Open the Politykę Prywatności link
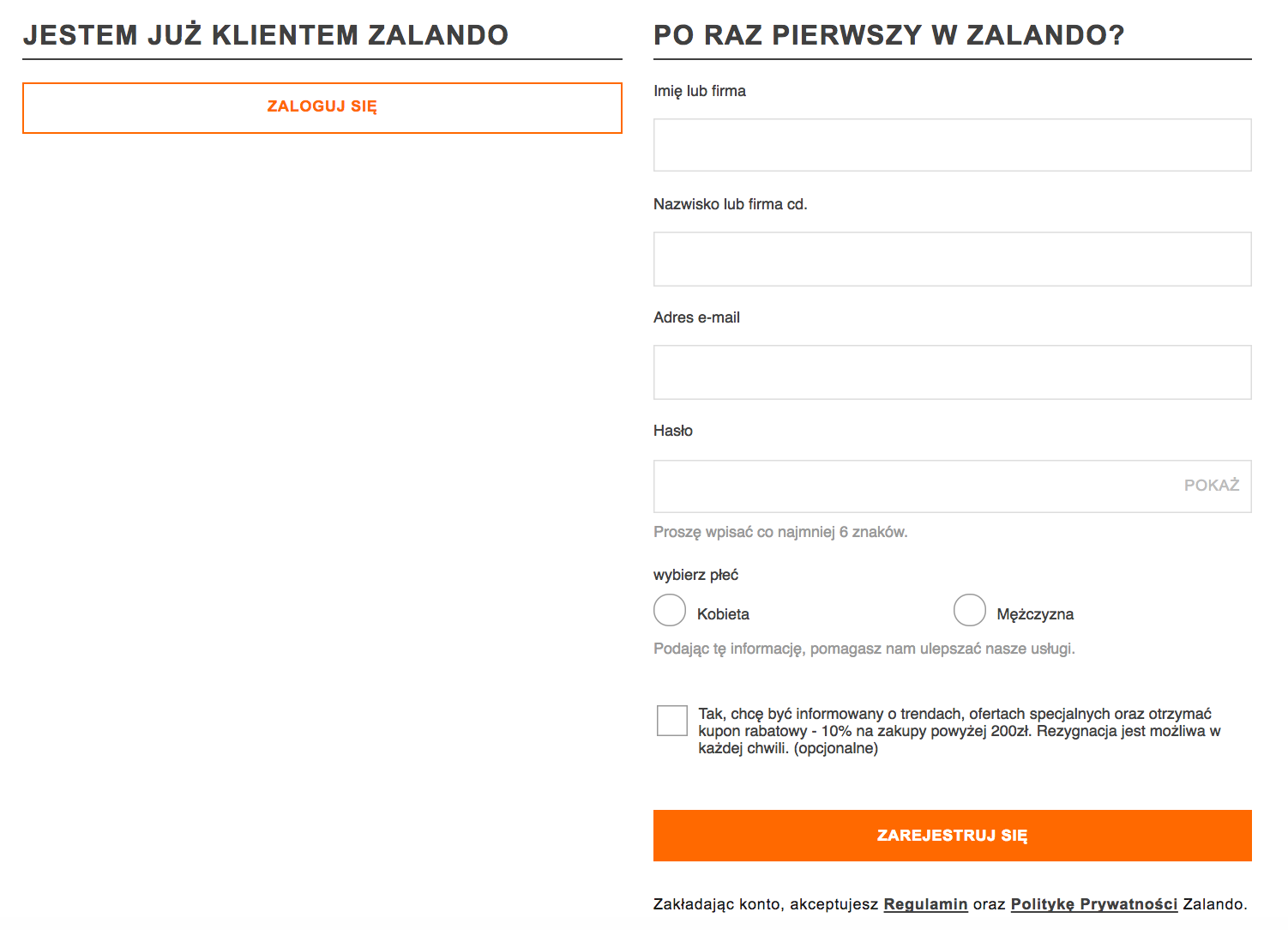The height and width of the screenshot is (930, 1288). point(1093,904)
